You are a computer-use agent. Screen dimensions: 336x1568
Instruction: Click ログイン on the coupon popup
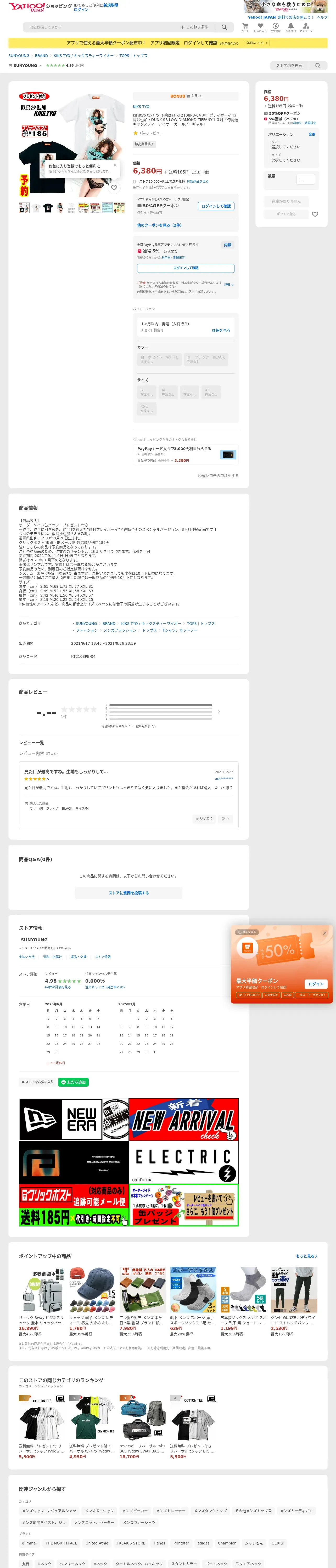point(316,984)
